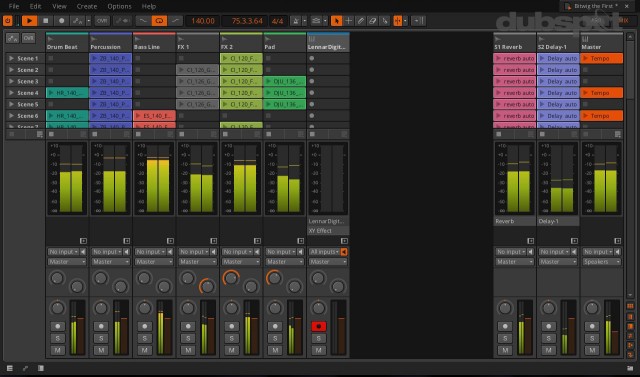Mute the Master track
Screen dimensions: 640x377
point(592,350)
